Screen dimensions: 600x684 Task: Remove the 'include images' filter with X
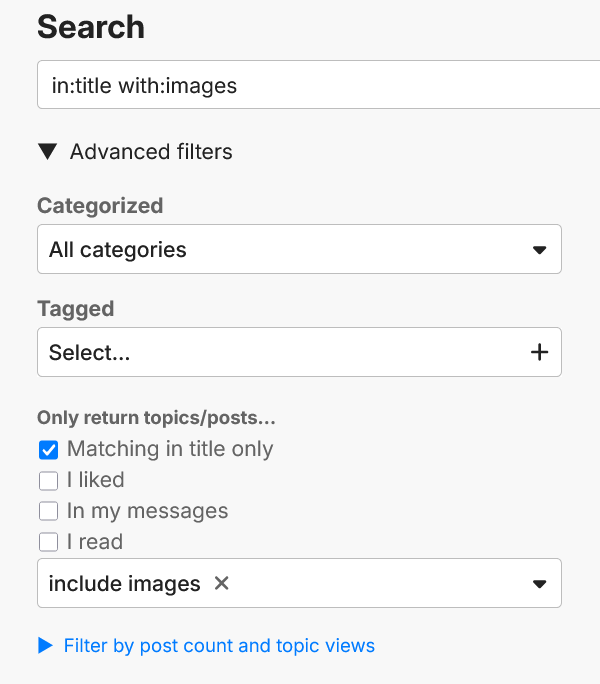click(x=222, y=583)
